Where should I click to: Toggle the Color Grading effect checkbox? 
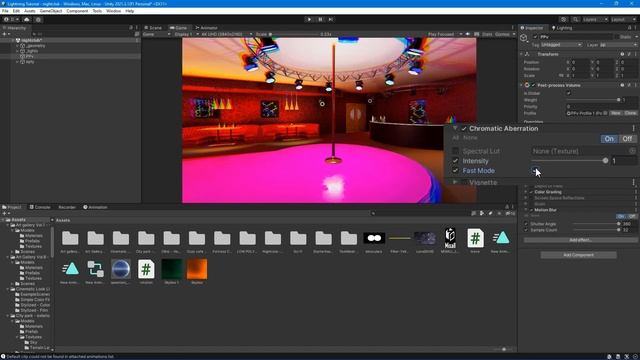pos(531,192)
